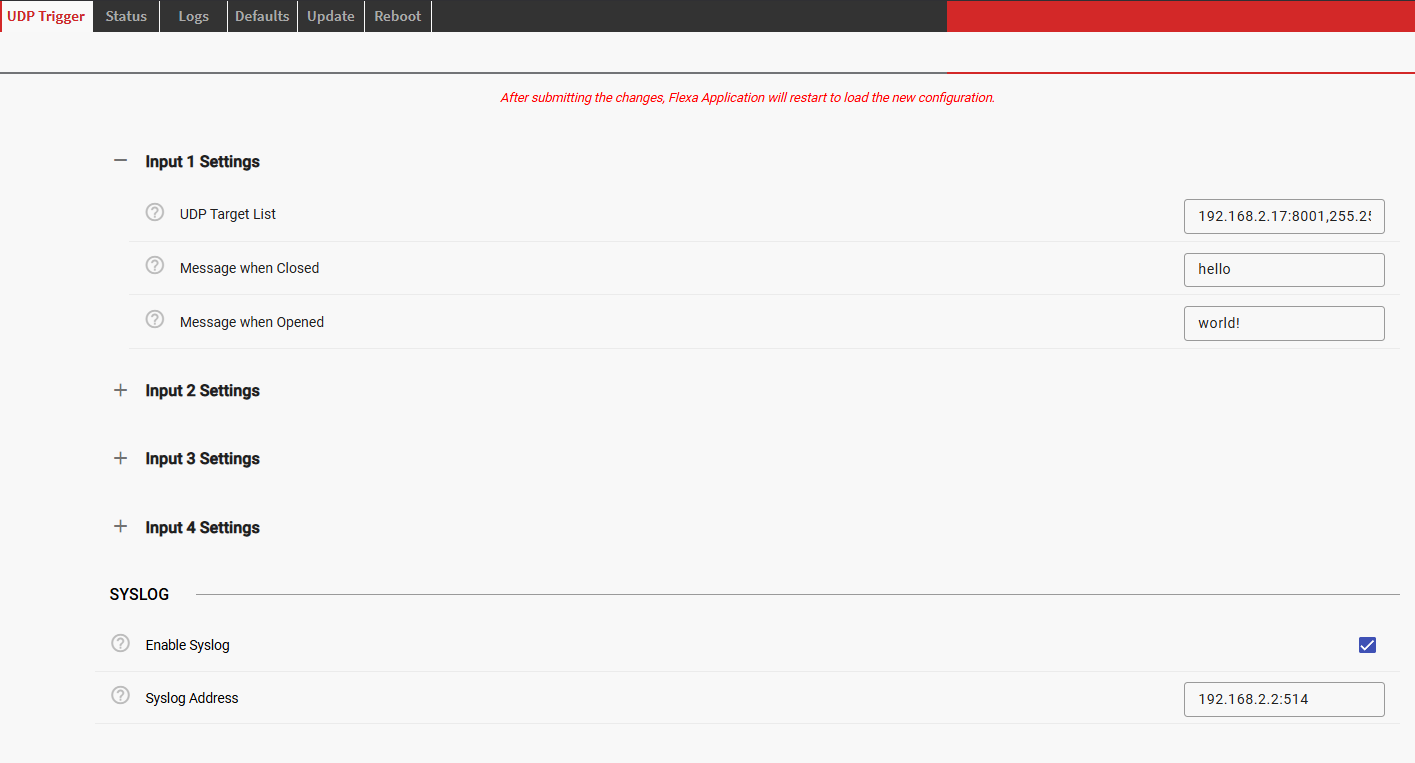Image resolution: width=1415 pixels, height=763 pixels.
Task: Click the Message when Opened text box
Action: (1284, 324)
